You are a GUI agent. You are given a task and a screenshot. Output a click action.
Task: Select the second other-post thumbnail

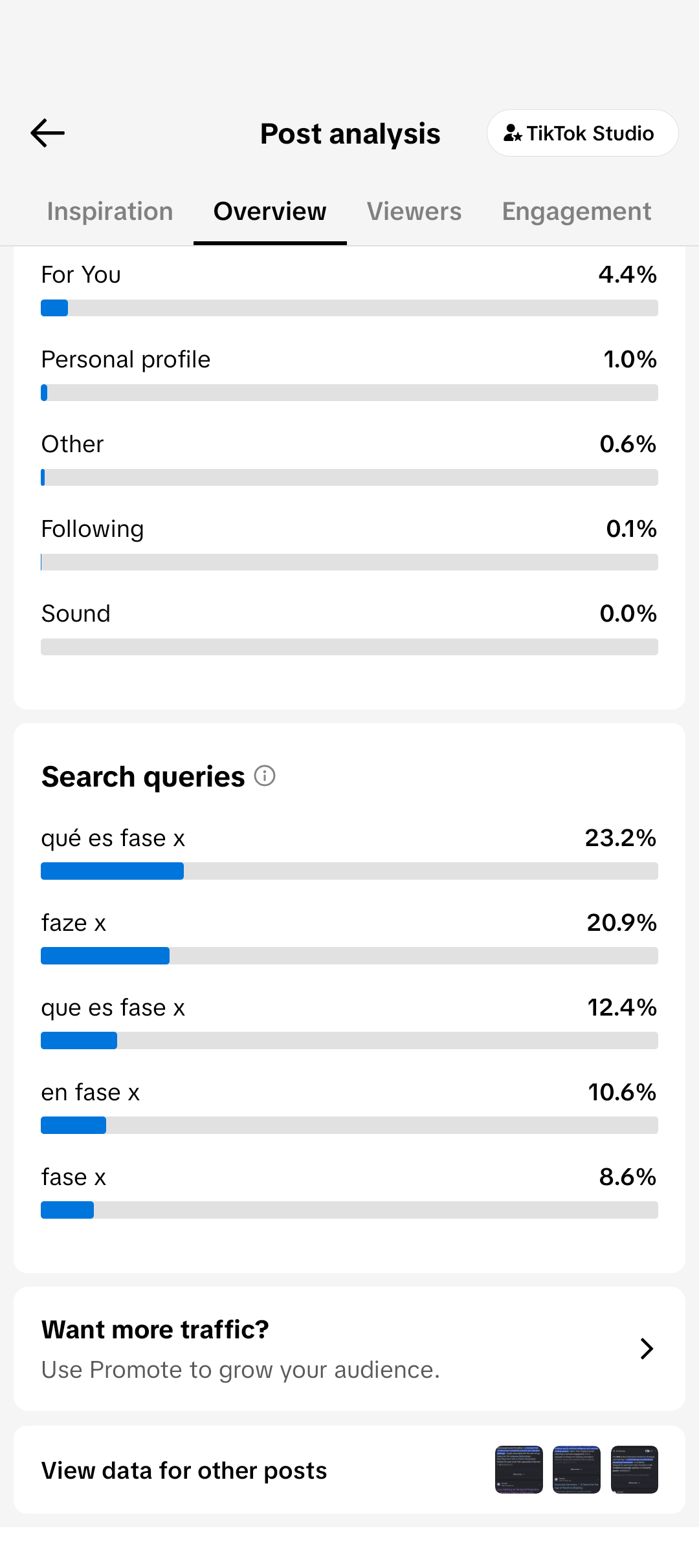pyautogui.click(x=577, y=1470)
